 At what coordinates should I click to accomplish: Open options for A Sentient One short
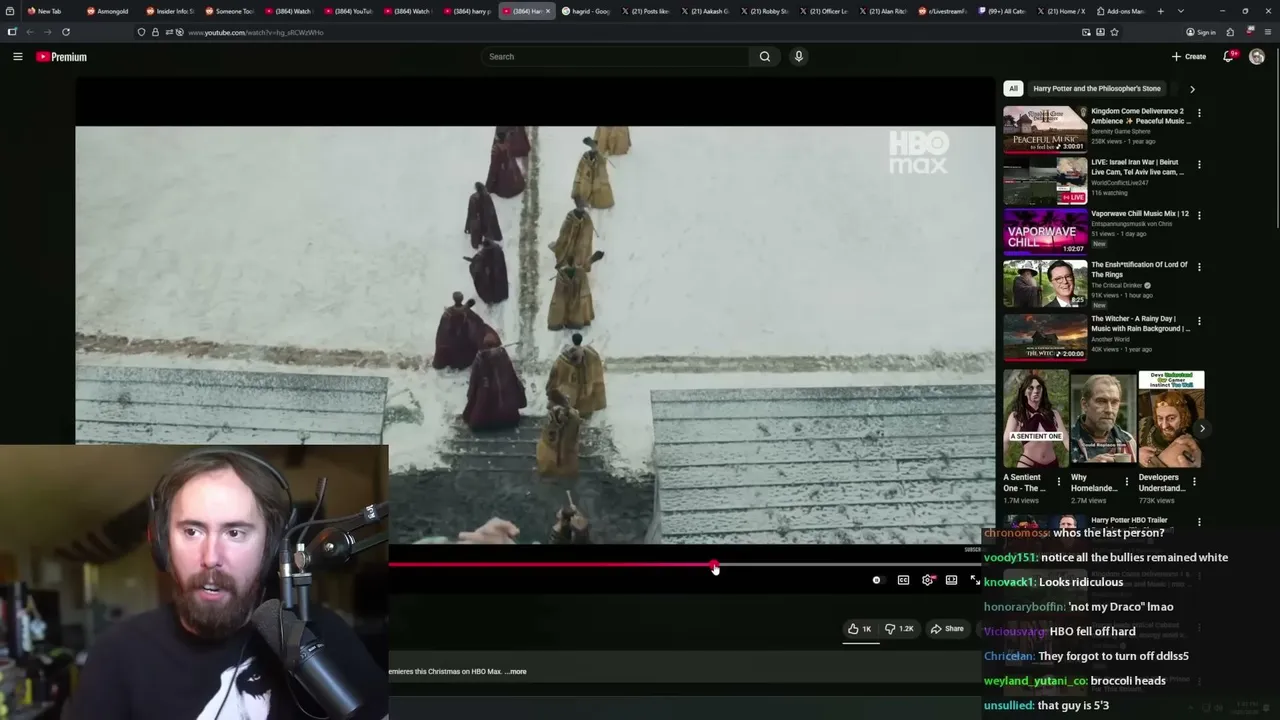pos(1059,481)
